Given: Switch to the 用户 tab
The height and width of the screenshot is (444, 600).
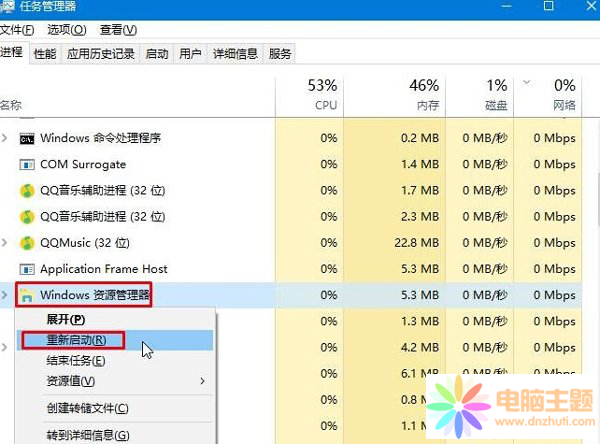Looking at the screenshot, I should click(190, 54).
